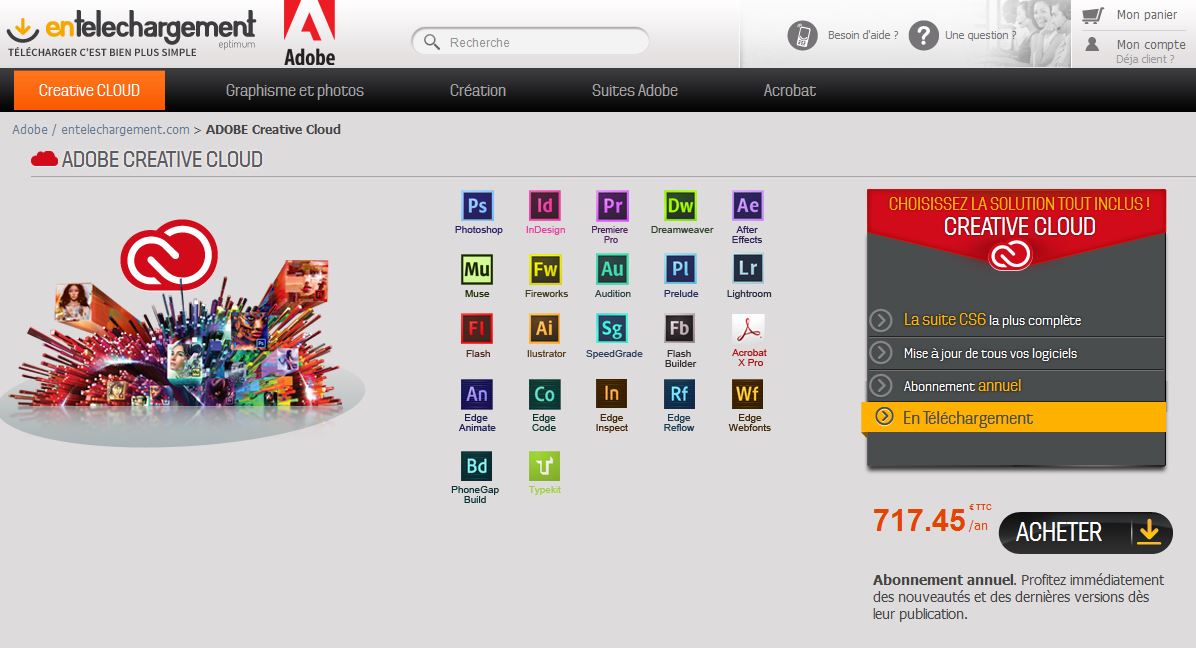The image size is (1196, 648).
Task: Click the 'Déjà client ?' text
Action: 1145,59
